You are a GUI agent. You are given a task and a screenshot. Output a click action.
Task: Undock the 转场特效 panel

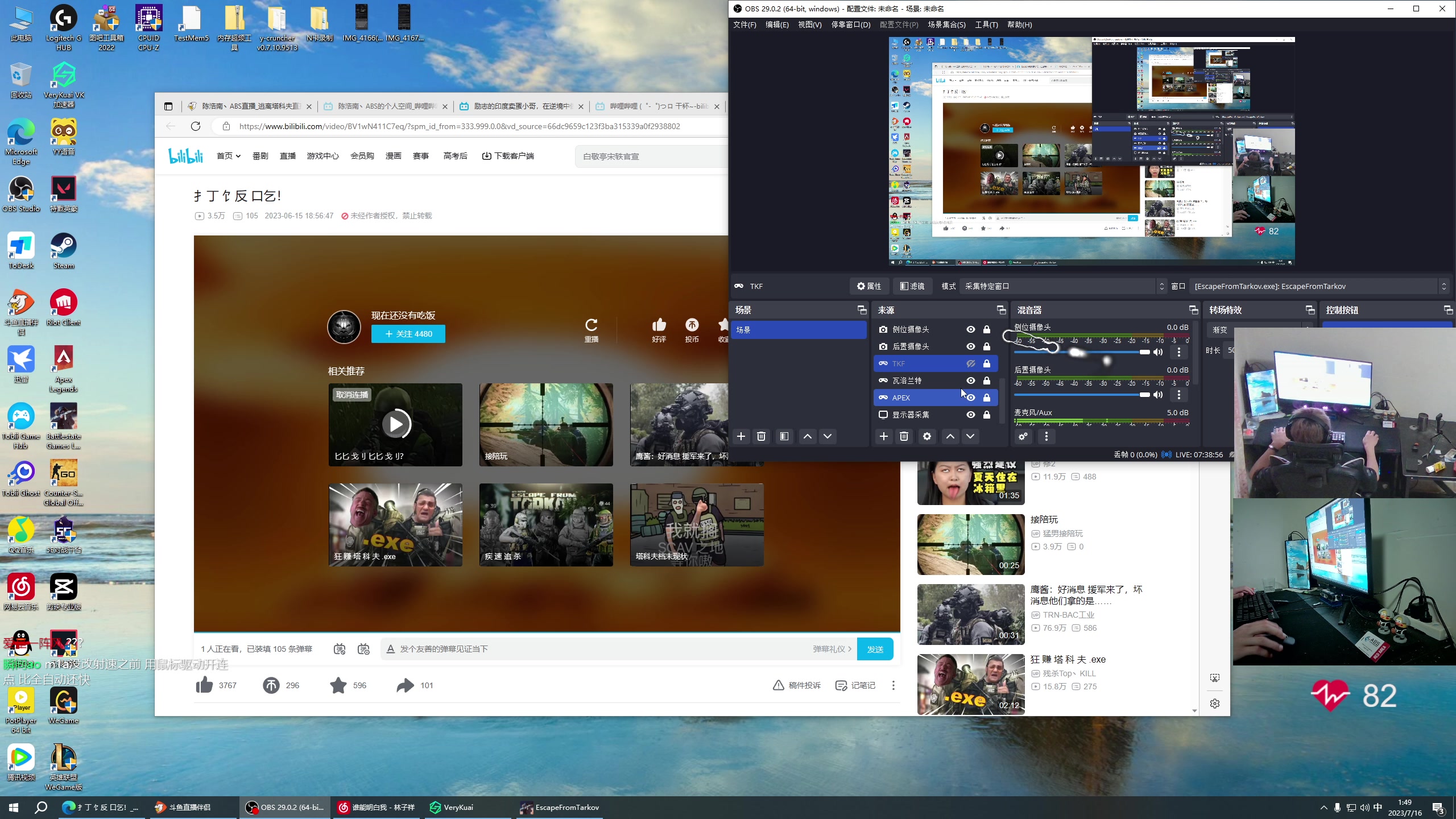tap(1310, 310)
